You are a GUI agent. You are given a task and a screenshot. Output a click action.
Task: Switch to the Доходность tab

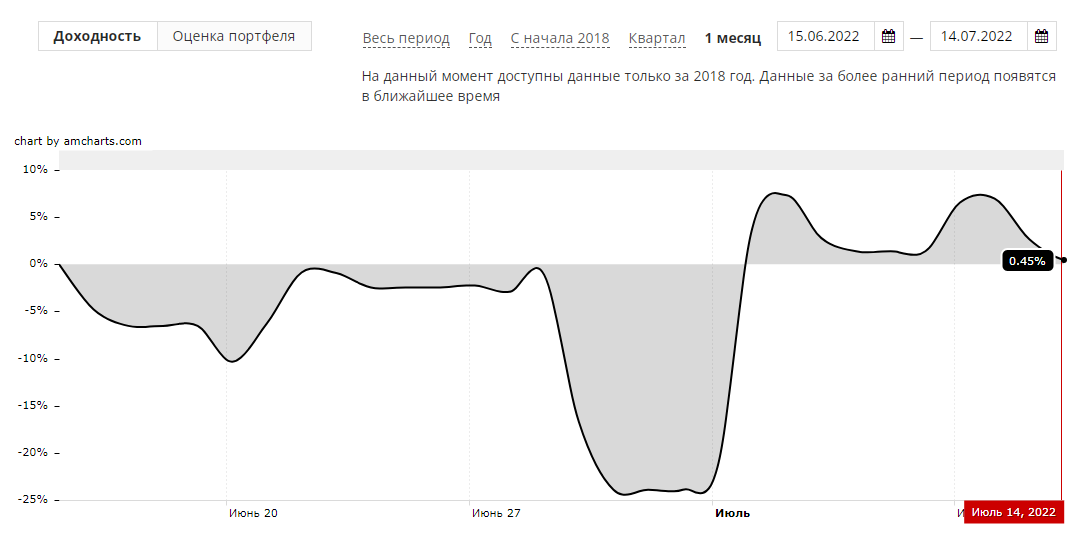coord(98,36)
